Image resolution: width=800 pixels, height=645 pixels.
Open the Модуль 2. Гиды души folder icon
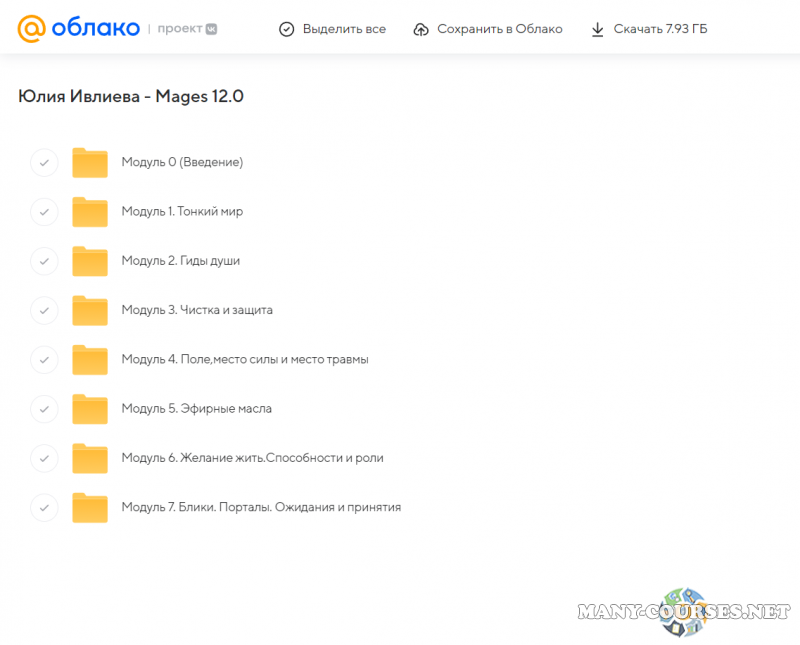90,261
